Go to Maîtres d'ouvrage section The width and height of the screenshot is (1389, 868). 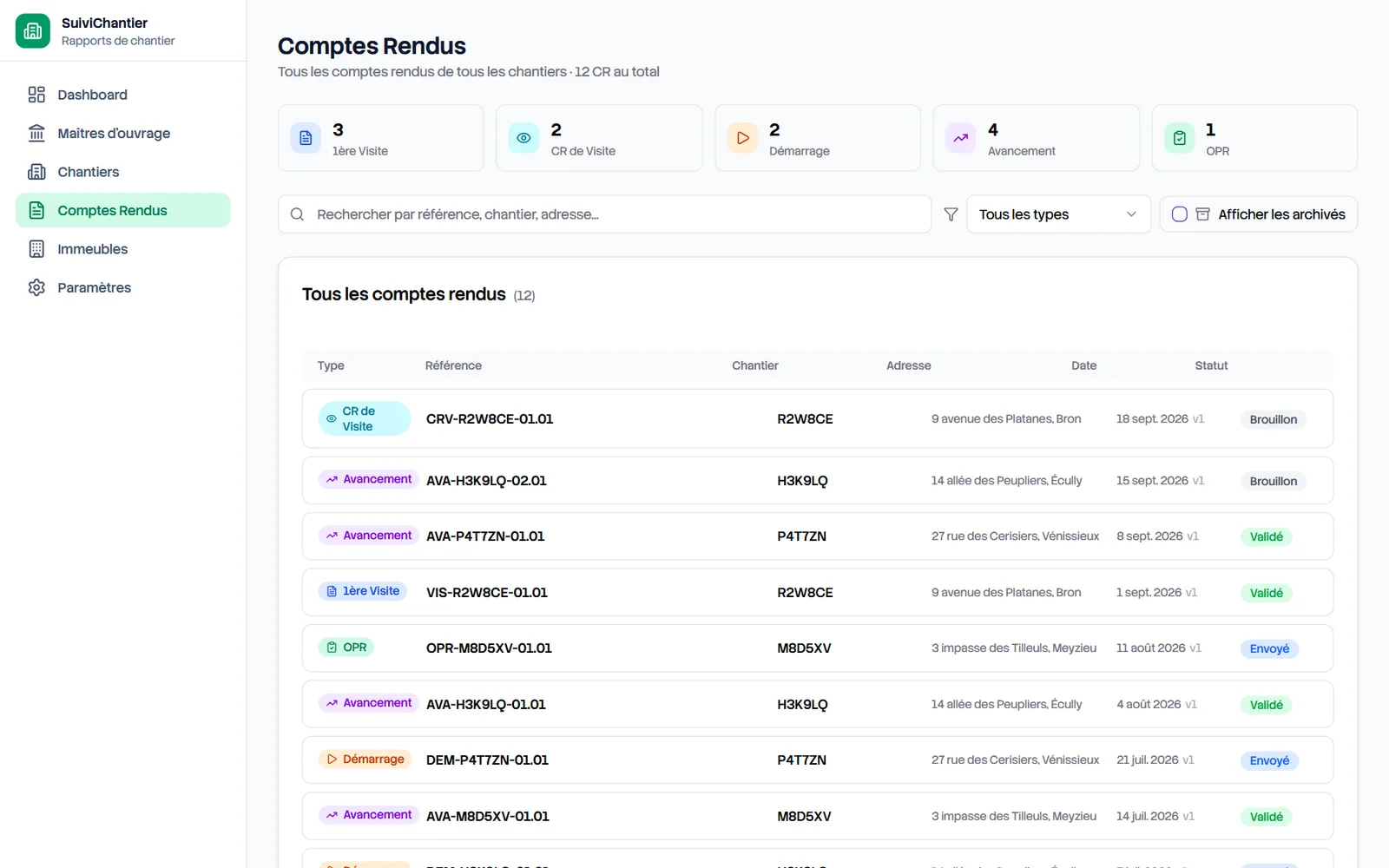point(123,133)
